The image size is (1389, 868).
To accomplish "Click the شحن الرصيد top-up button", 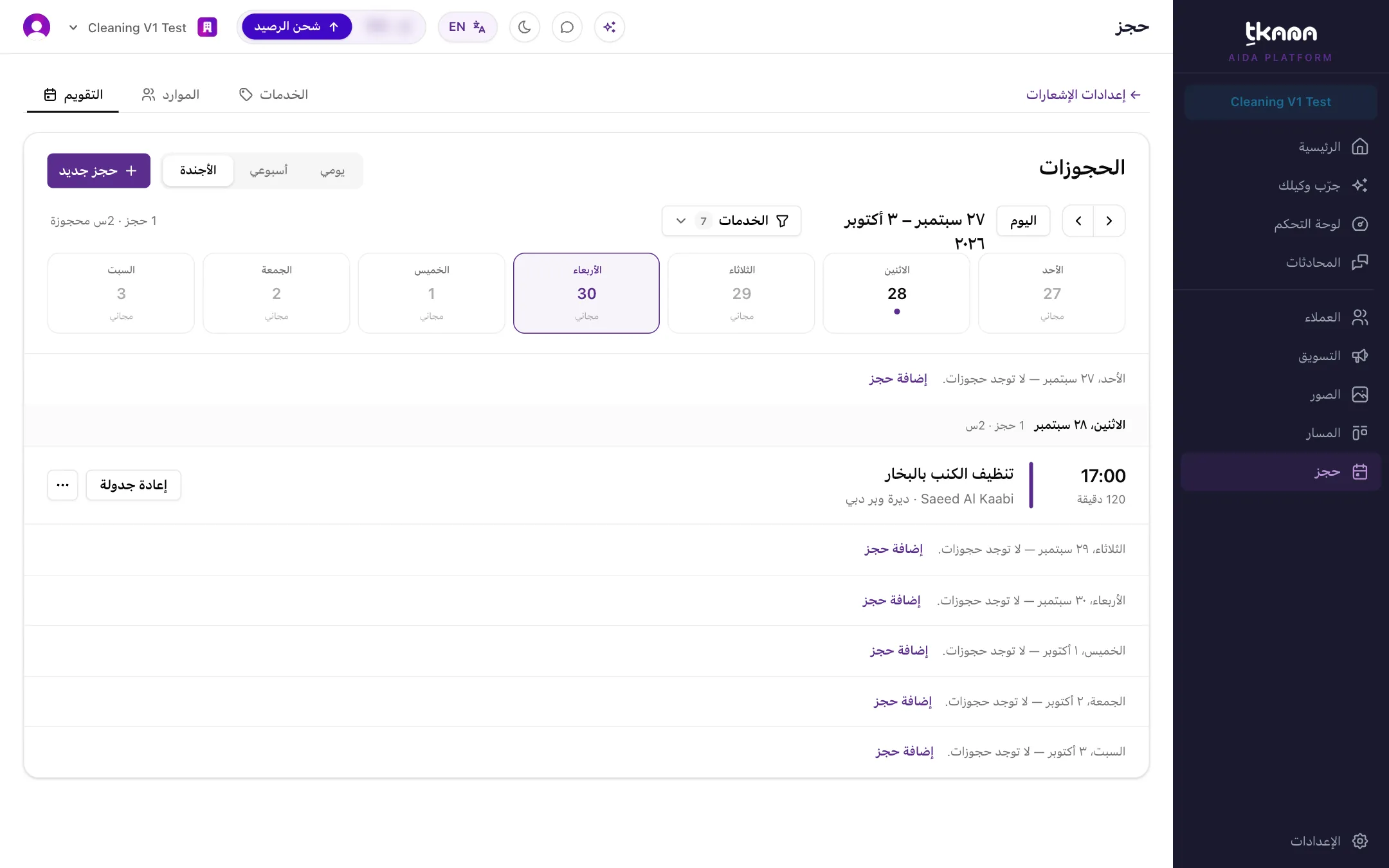I will [x=297, y=26].
